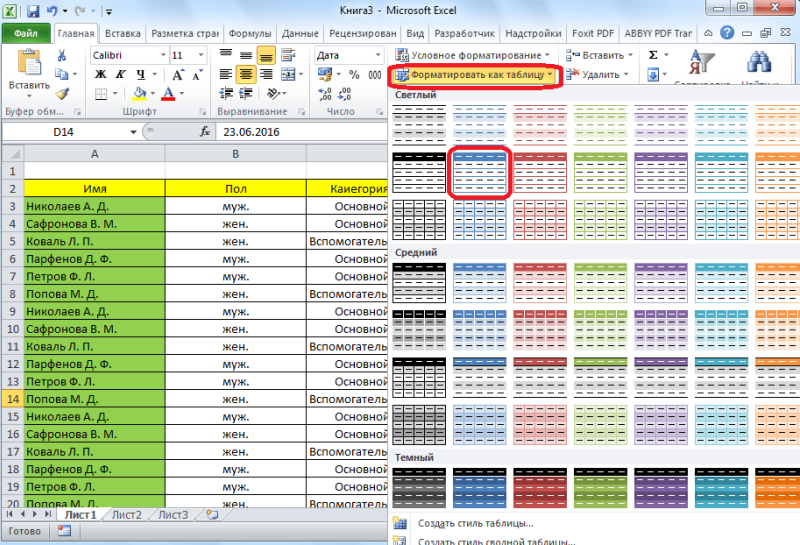The height and width of the screenshot is (545, 800).
Task: Switch to the Лист3 sheet tab
Action: pyautogui.click(x=173, y=514)
